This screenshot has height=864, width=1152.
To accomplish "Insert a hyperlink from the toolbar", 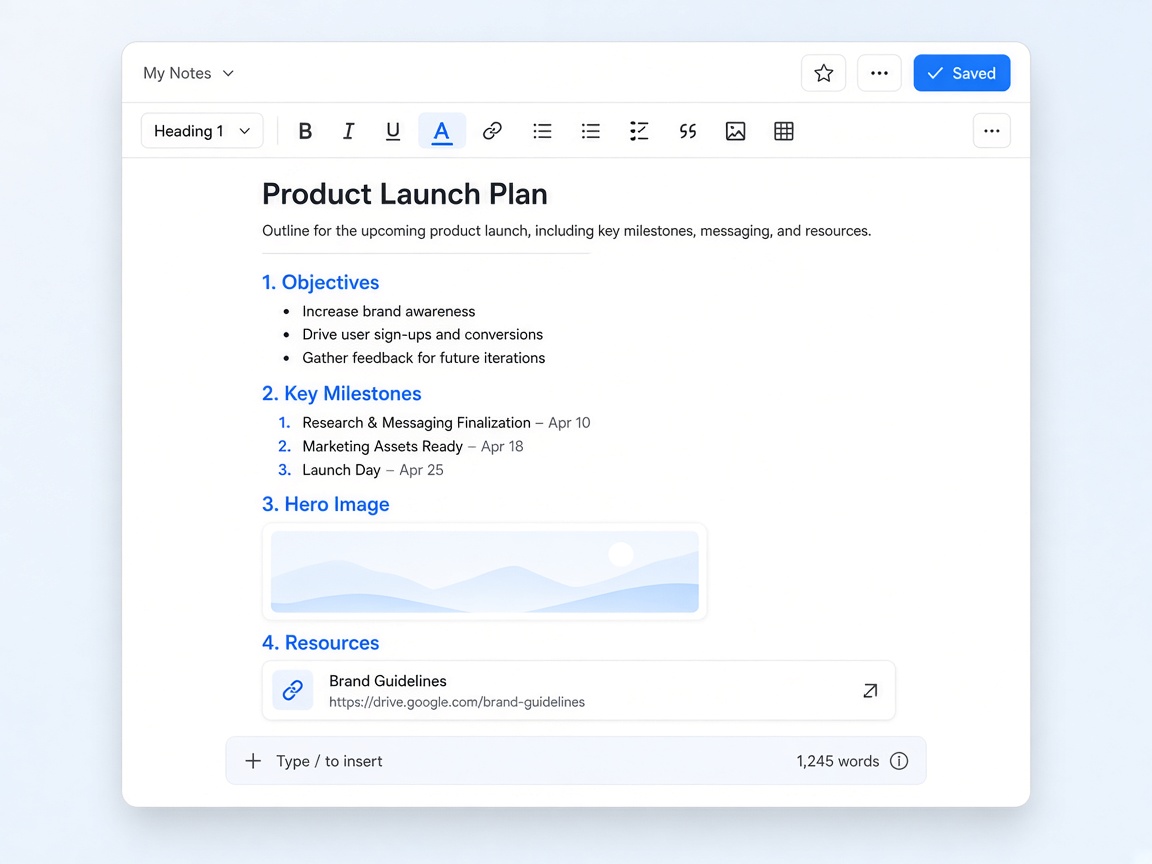I will (492, 131).
